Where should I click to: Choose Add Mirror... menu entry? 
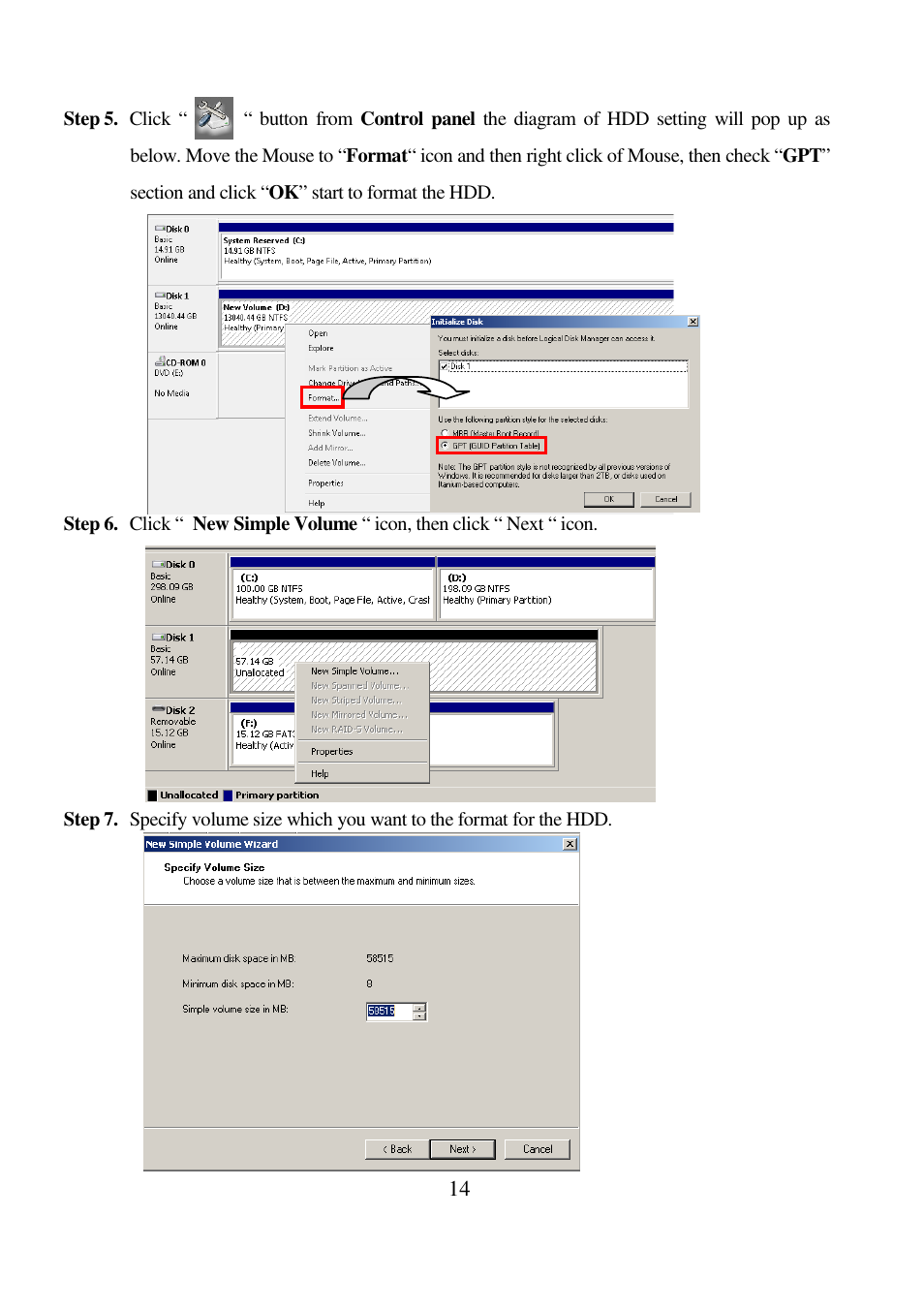click(330, 448)
